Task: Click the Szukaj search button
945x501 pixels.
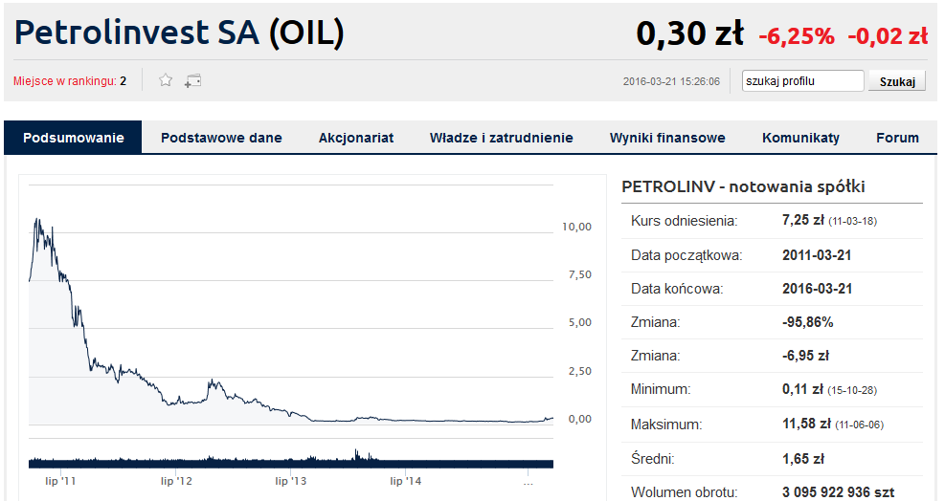Action: click(x=897, y=81)
